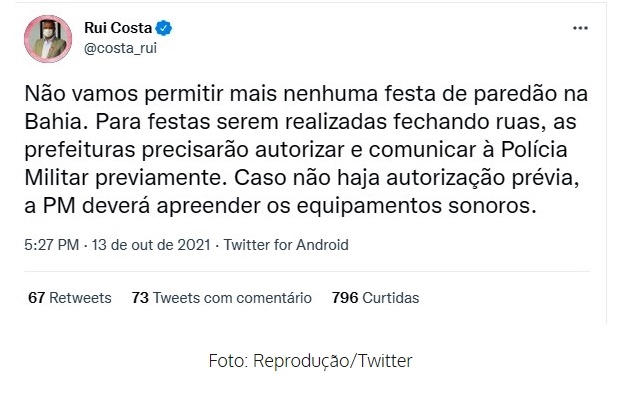
Task: Open Rui Costa's profile avatar photo
Action: (48, 39)
